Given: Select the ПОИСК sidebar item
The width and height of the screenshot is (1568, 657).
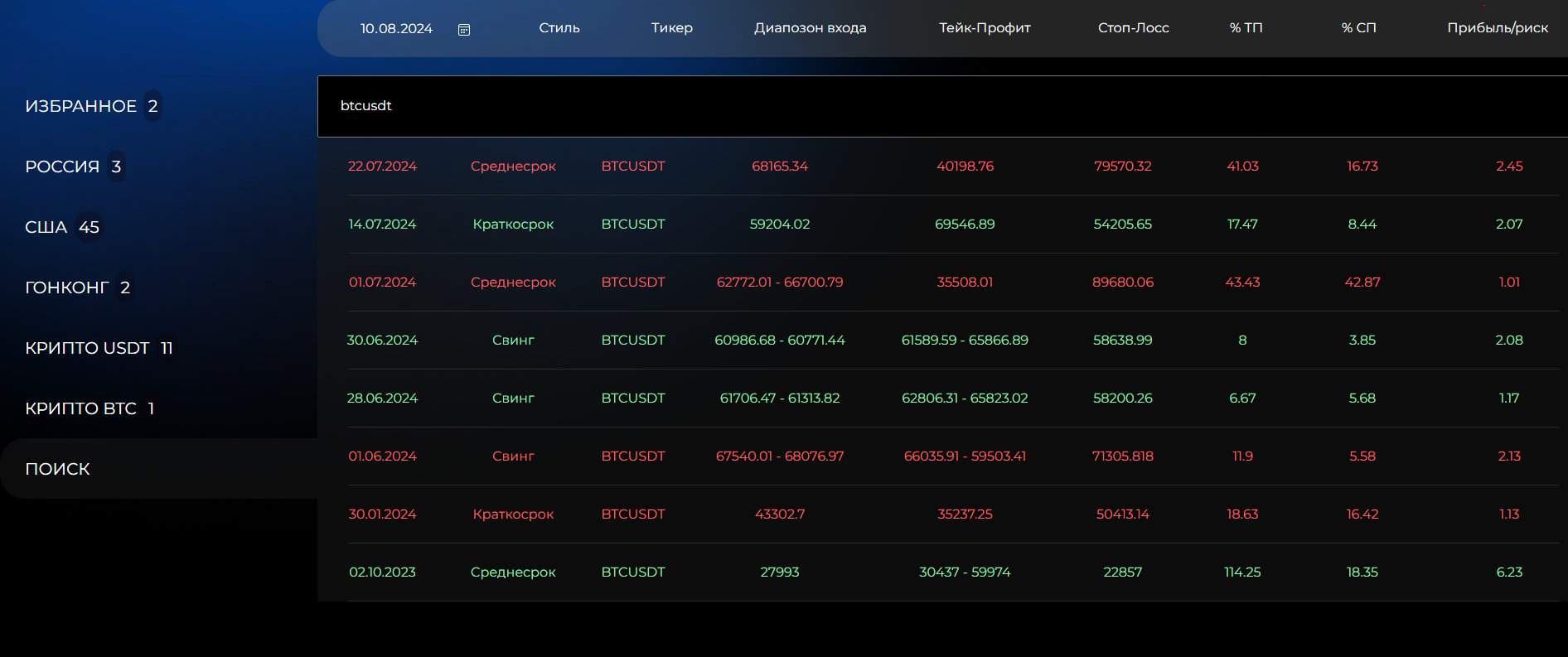Looking at the screenshot, I should click(x=58, y=469).
